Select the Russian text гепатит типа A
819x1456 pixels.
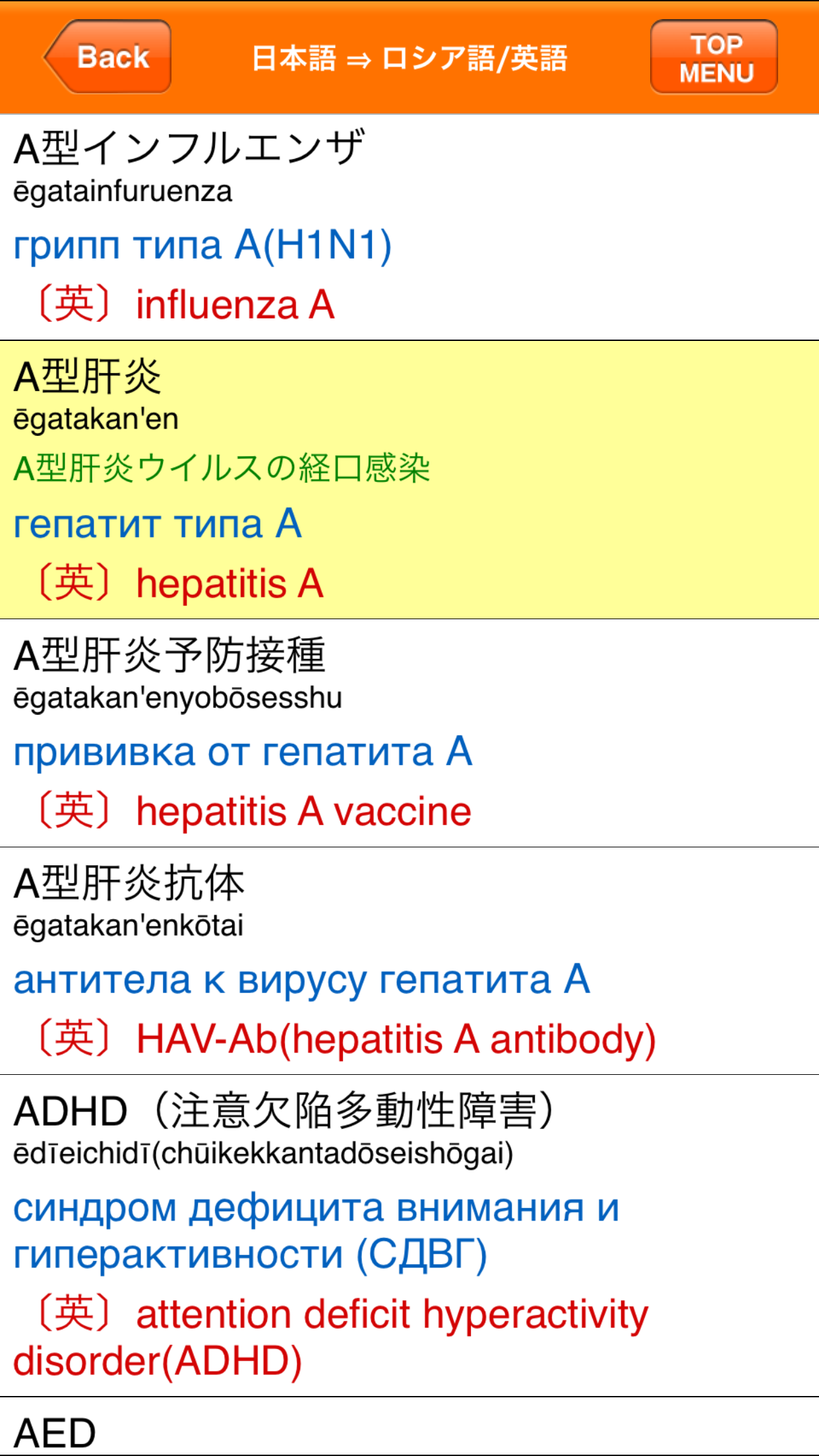(158, 524)
